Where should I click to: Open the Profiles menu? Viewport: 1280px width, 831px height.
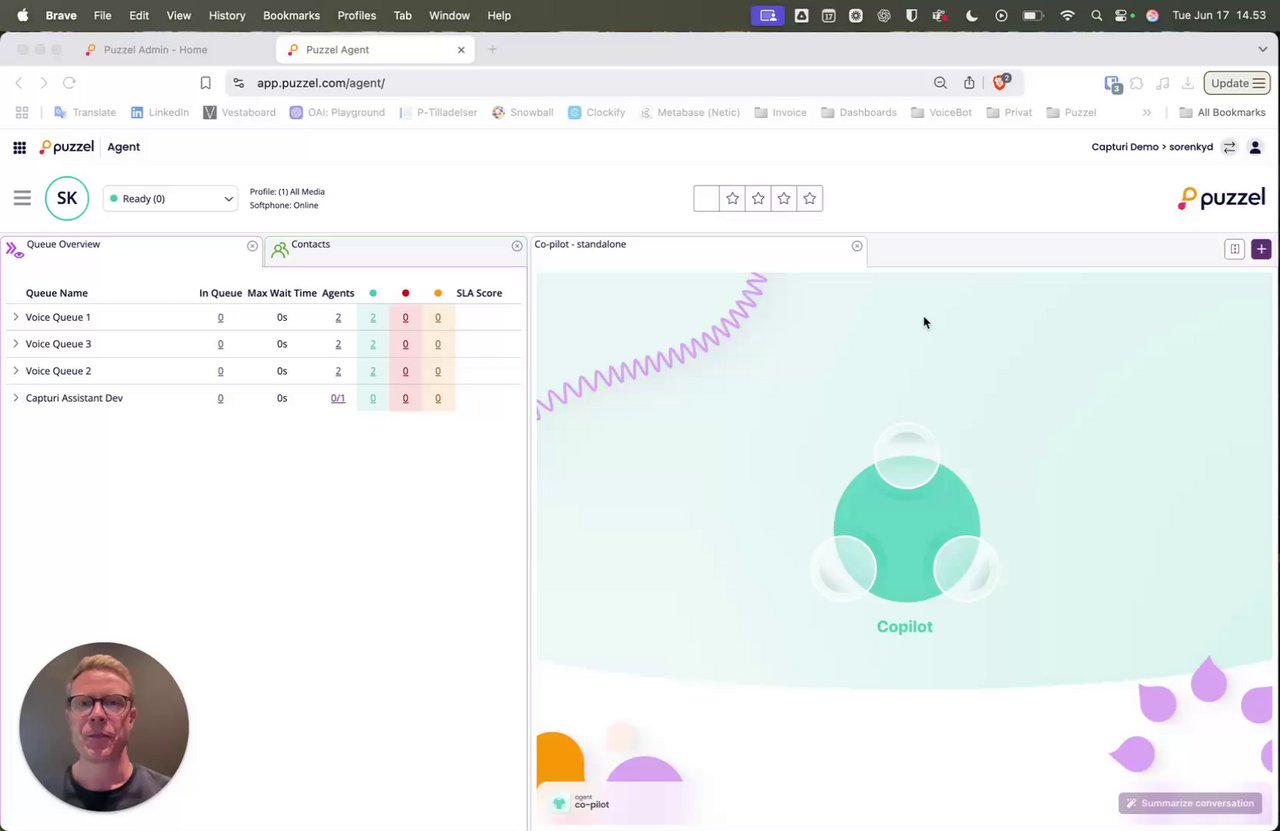pos(356,15)
